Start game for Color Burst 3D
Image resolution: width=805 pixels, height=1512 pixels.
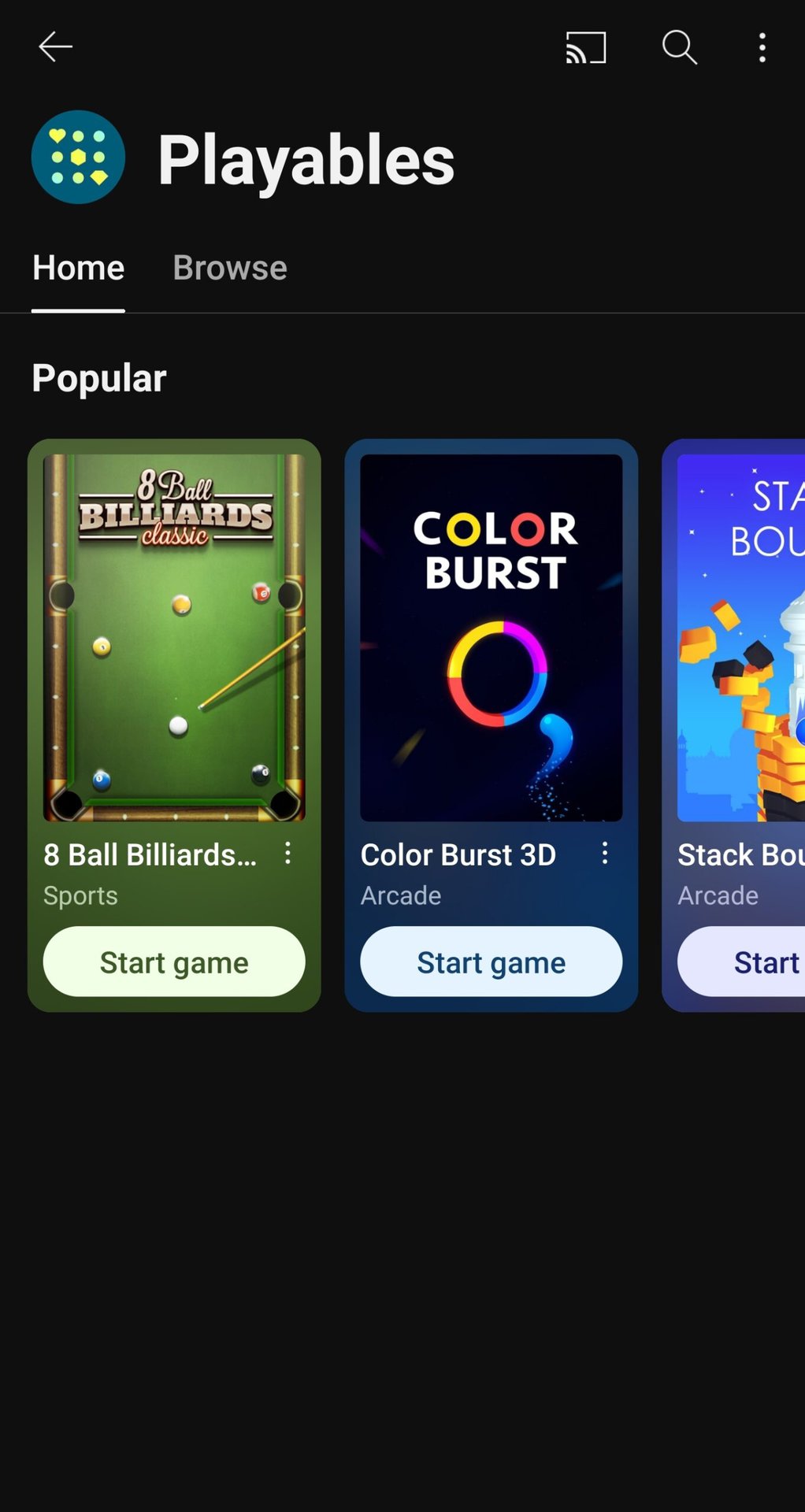coord(491,962)
